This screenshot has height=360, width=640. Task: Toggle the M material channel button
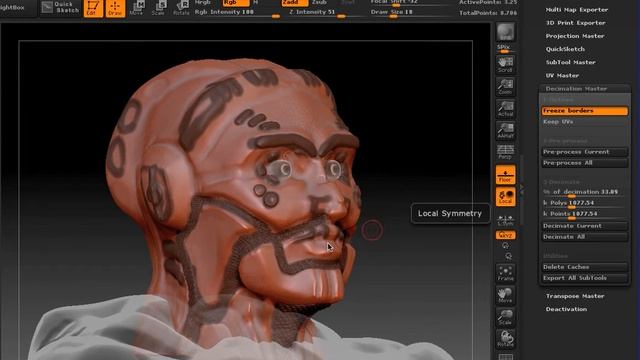(256, 2)
